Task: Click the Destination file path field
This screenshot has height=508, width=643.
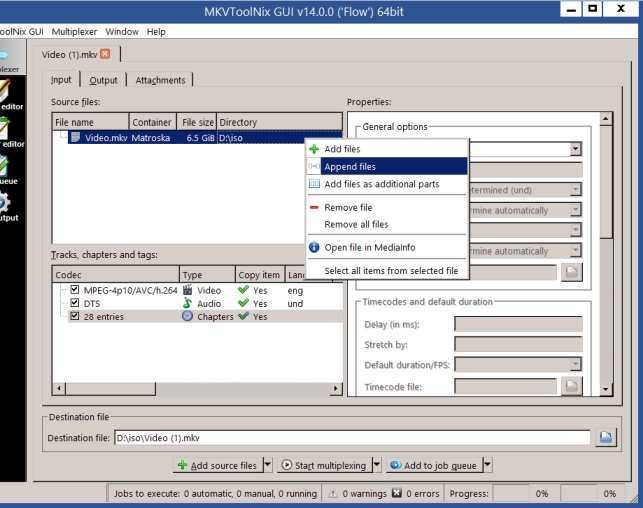Action: click(x=352, y=437)
